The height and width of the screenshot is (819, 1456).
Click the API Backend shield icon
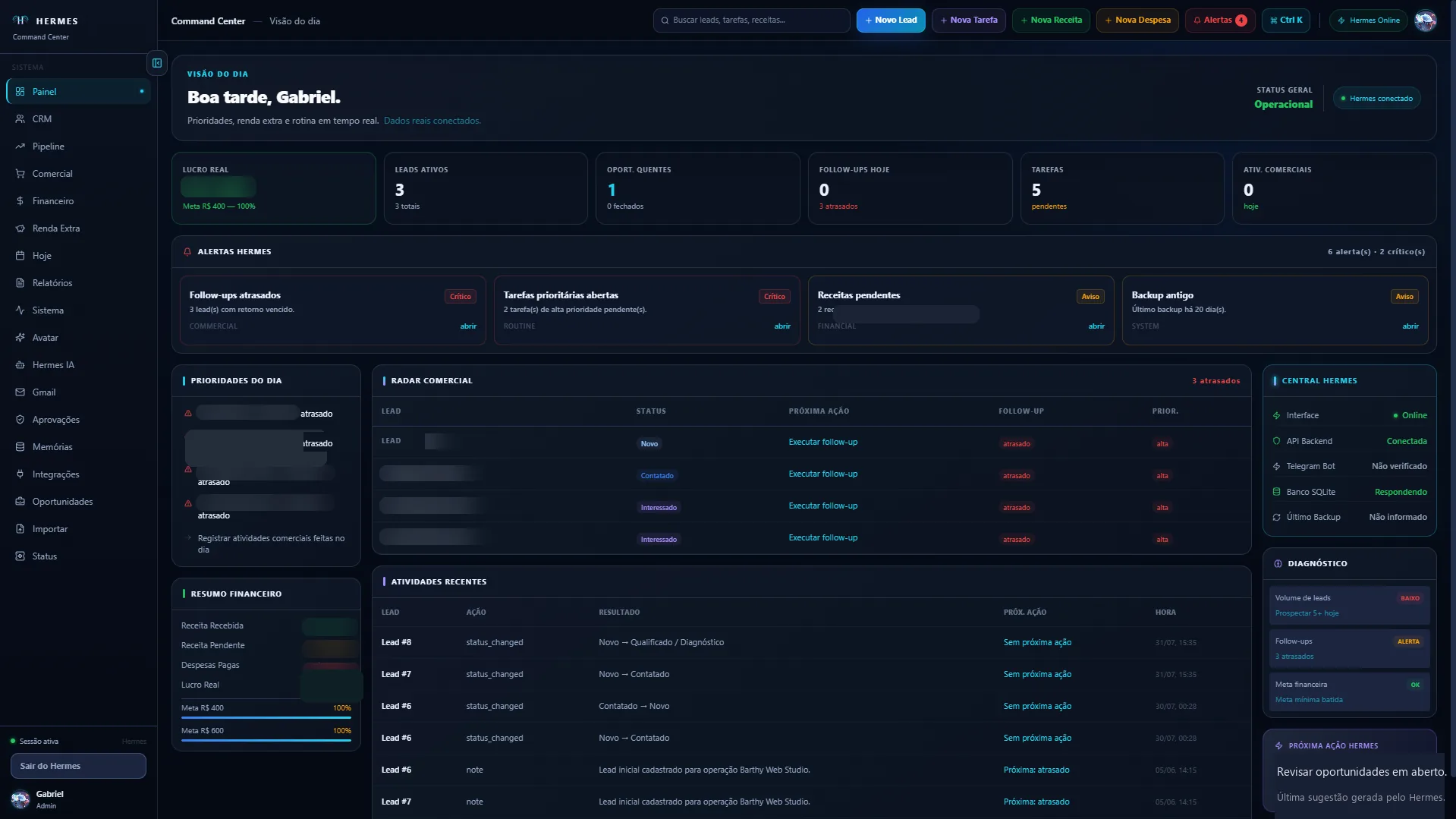pyautogui.click(x=1277, y=441)
